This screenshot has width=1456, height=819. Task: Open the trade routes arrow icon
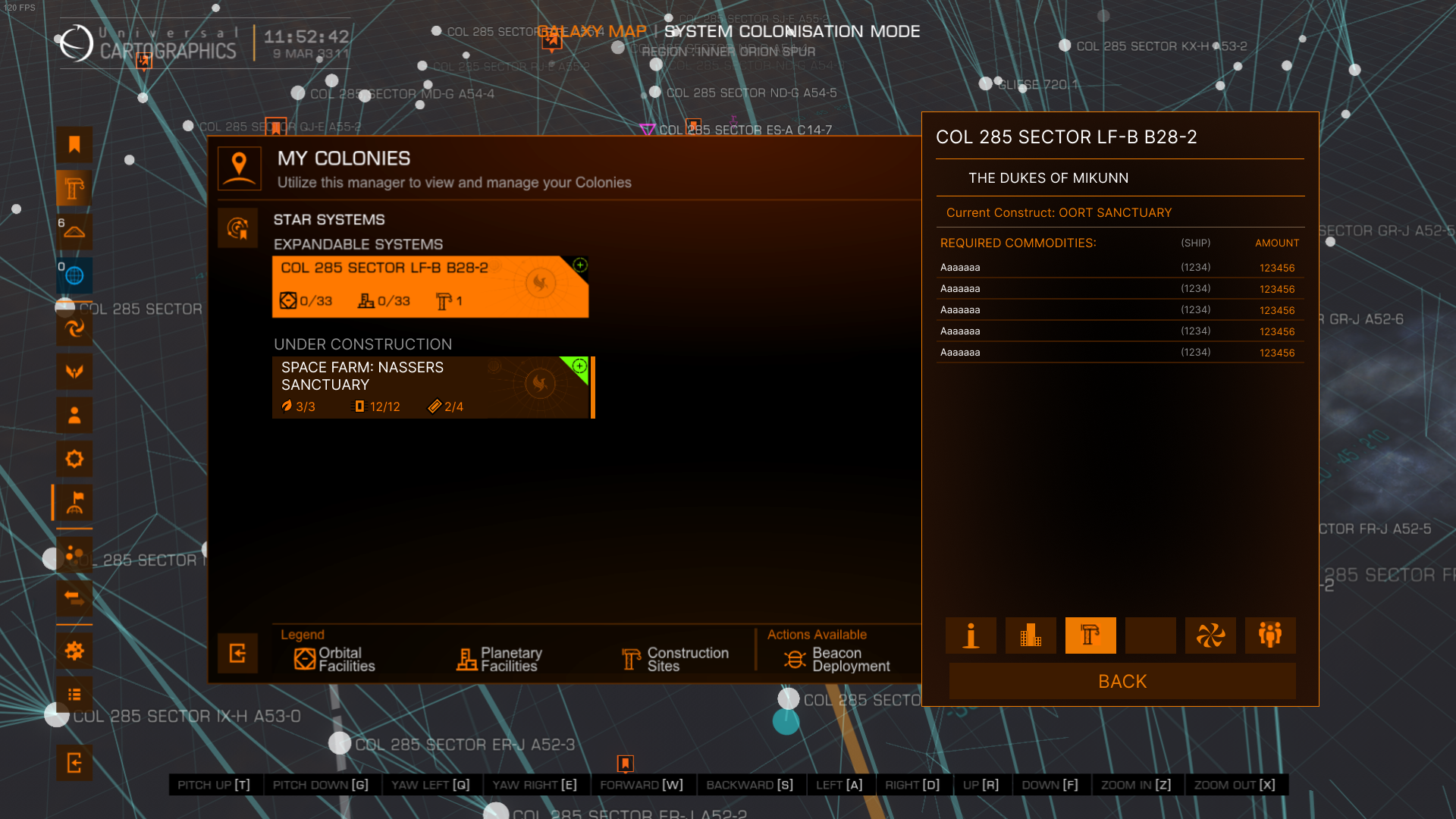[x=74, y=598]
